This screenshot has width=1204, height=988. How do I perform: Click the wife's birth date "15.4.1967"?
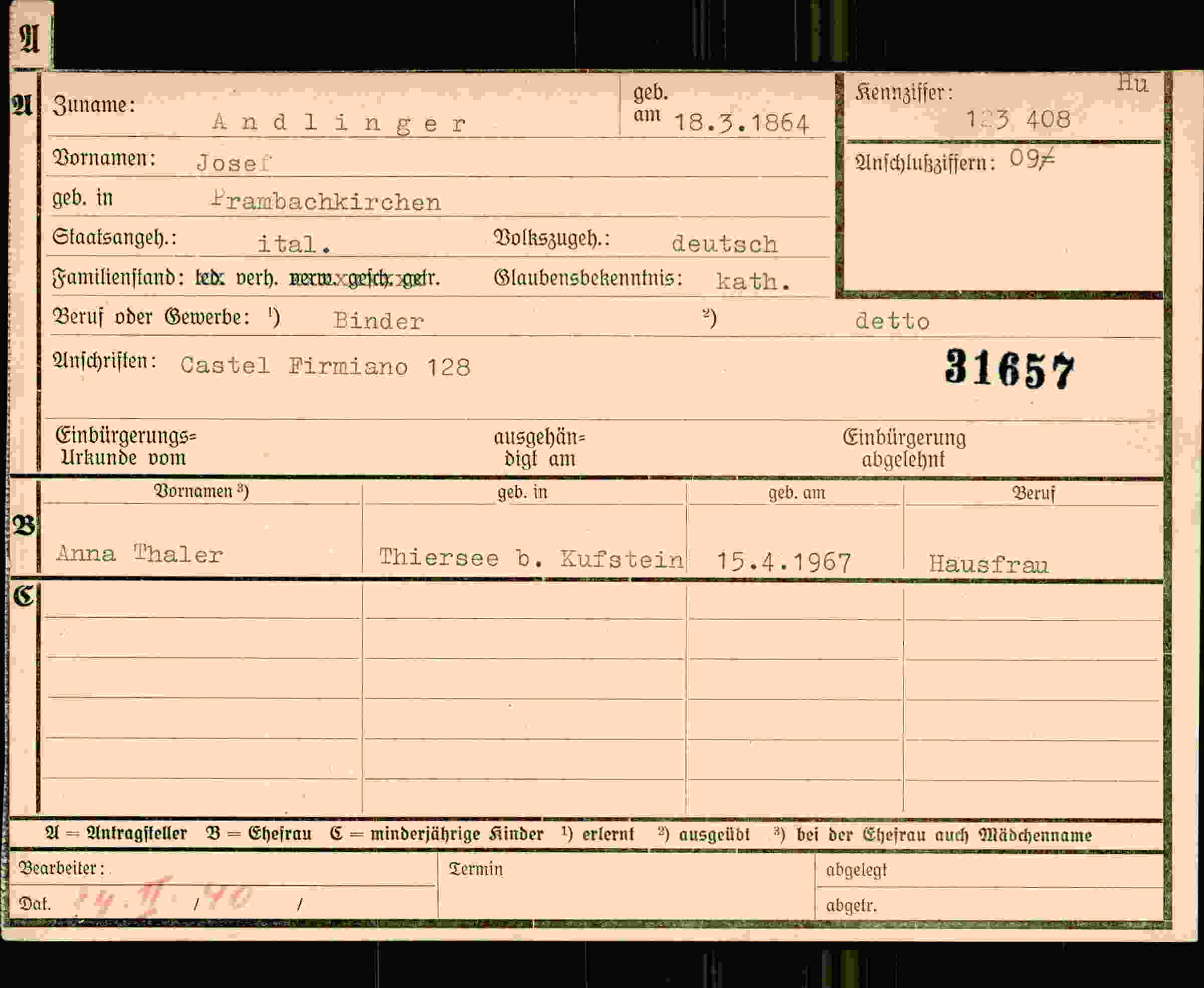point(784,562)
